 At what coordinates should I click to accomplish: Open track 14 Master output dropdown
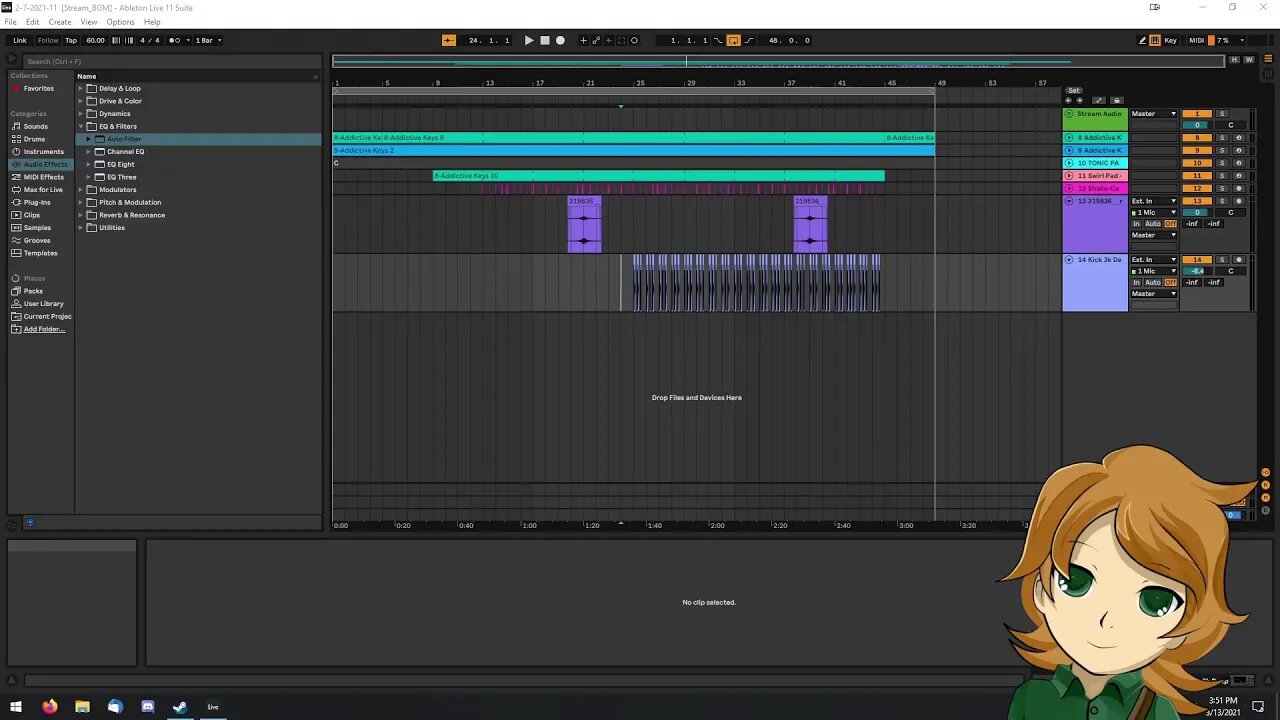tap(1153, 294)
